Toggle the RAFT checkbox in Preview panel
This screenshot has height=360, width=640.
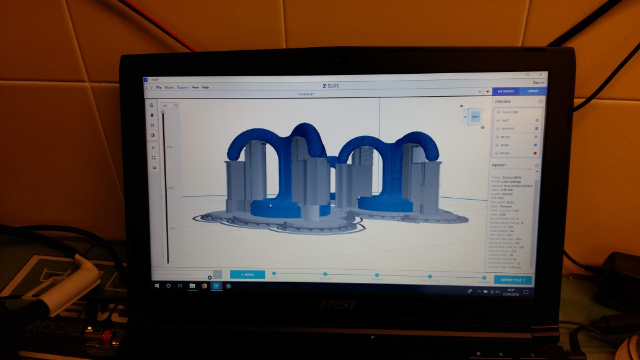coord(498,120)
